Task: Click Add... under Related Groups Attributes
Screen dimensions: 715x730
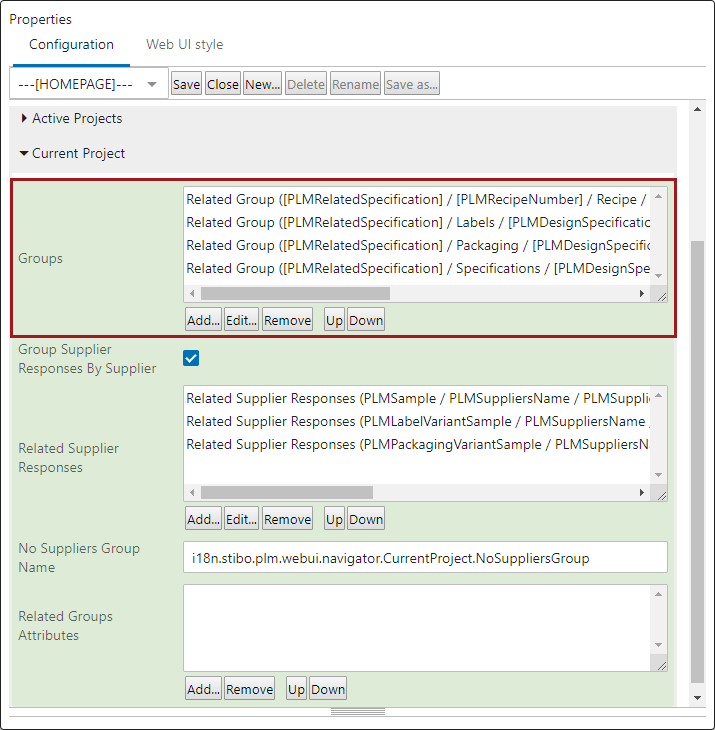Action: tap(203, 689)
